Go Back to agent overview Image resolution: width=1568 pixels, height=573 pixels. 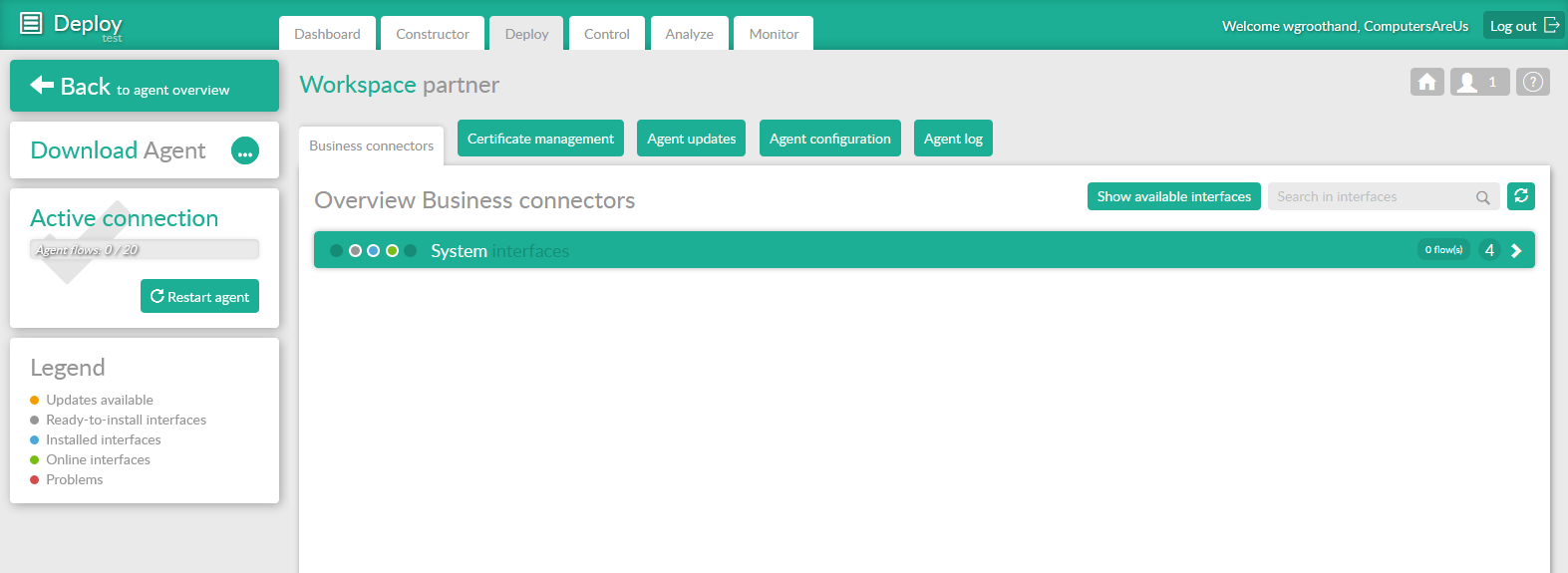pos(145,87)
